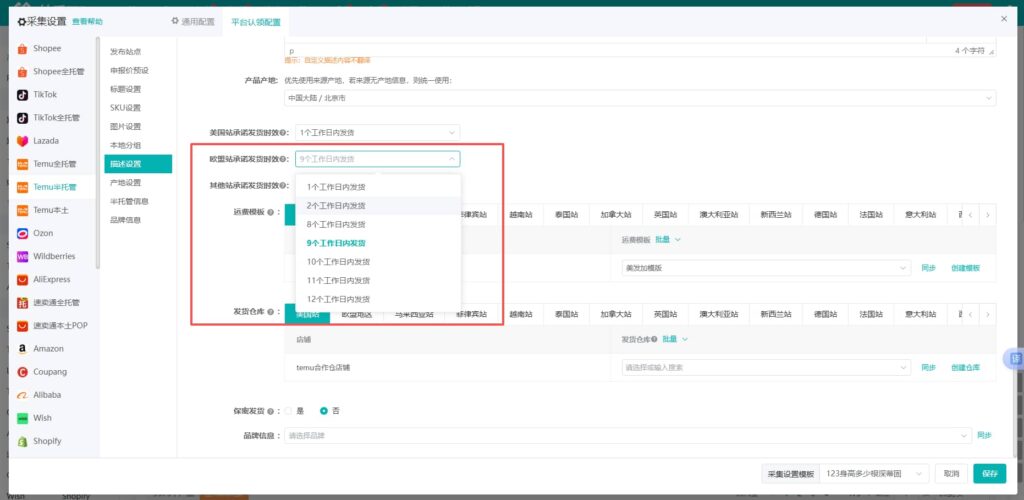Click the Lazada heart icon

point(22,141)
